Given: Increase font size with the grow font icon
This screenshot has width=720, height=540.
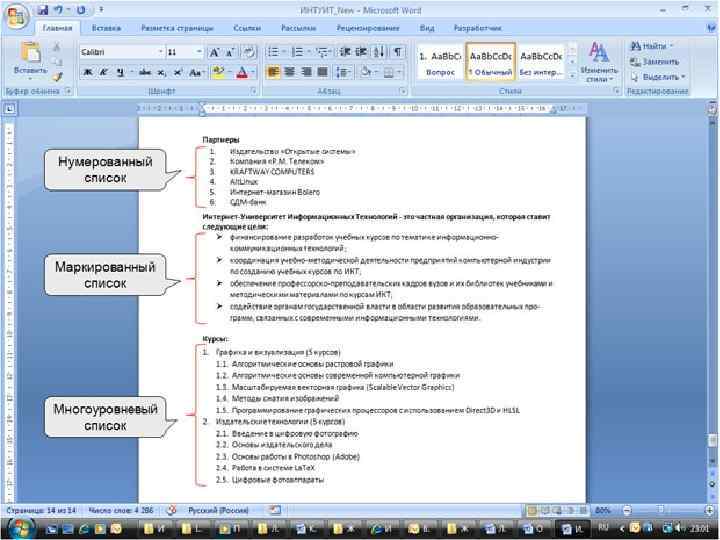Looking at the screenshot, I should pyautogui.click(x=214, y=52).
